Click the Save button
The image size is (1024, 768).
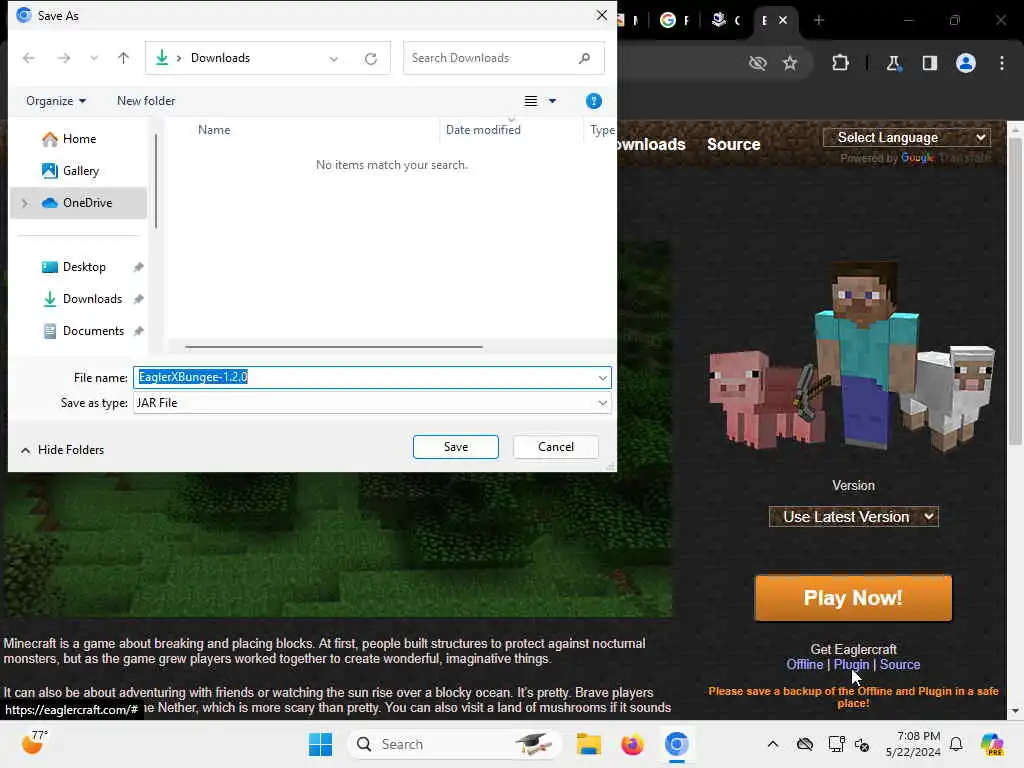456,447
